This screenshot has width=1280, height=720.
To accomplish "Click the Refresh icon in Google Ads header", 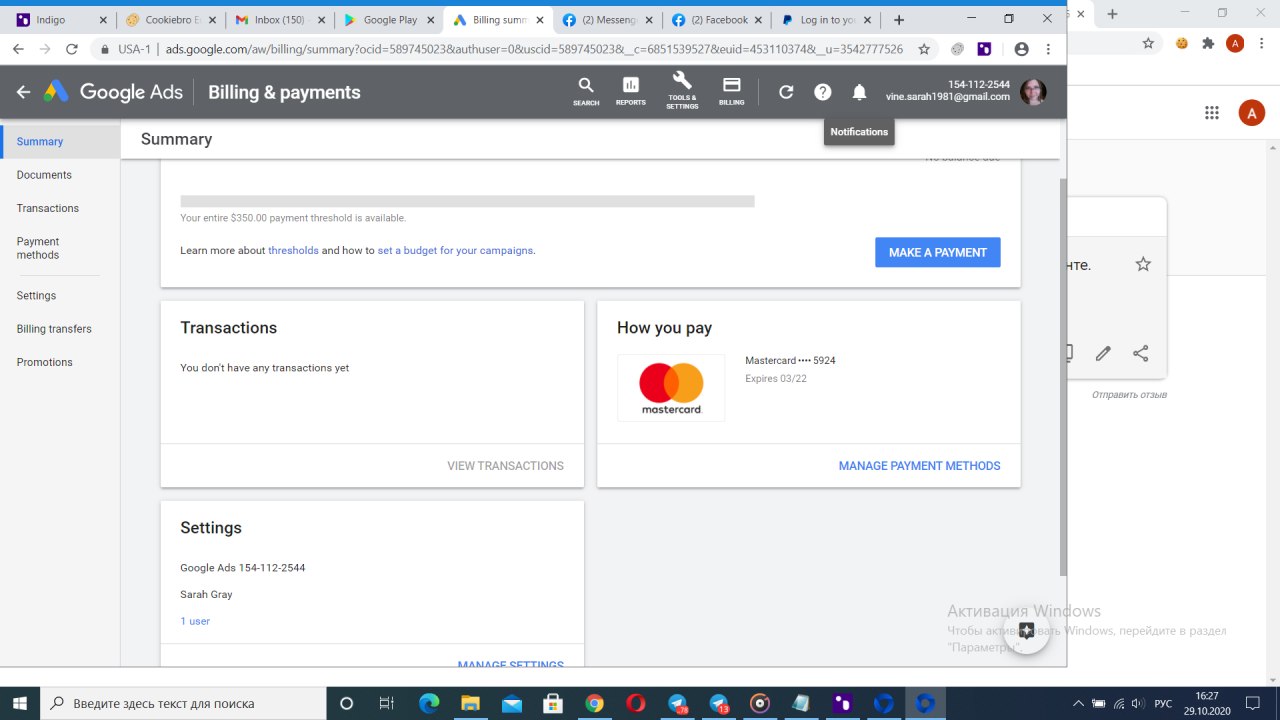I will [x=786, y=92].
